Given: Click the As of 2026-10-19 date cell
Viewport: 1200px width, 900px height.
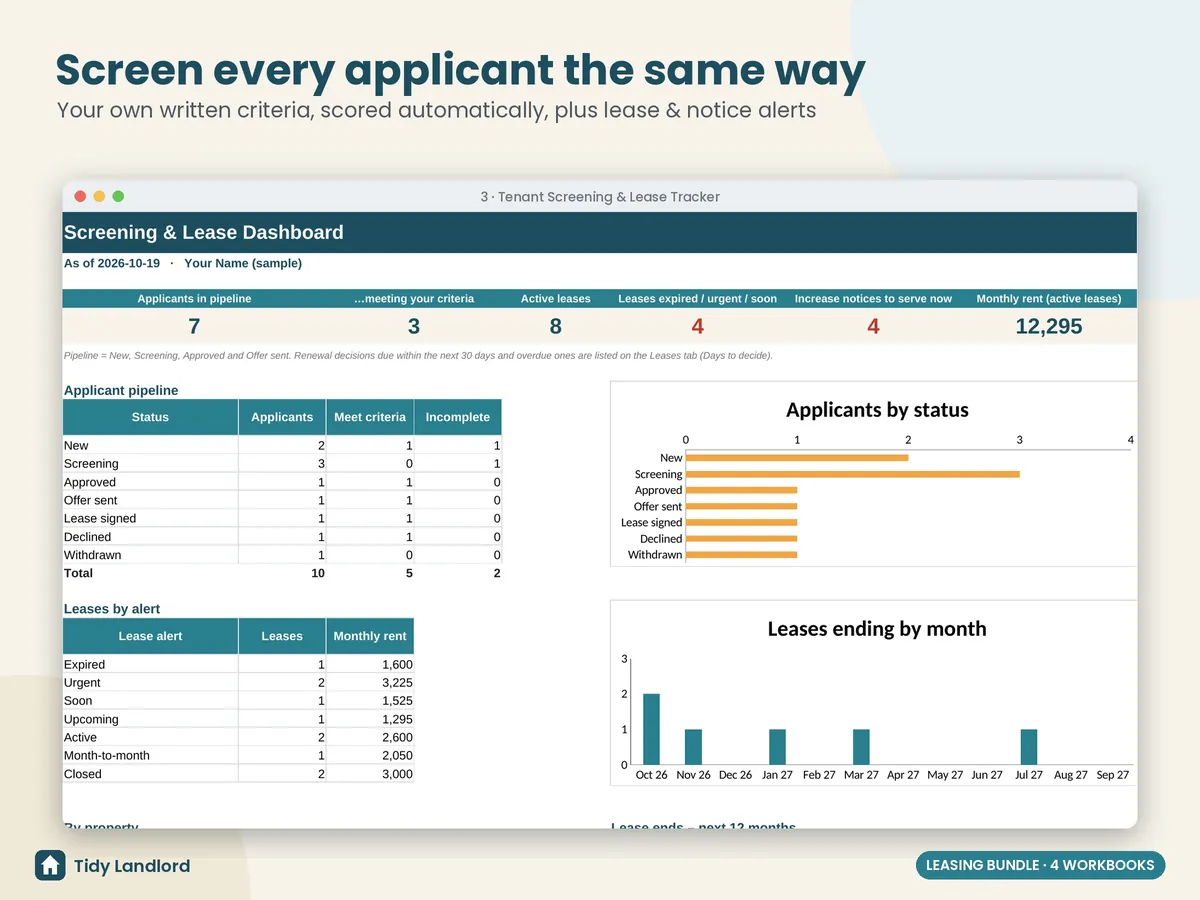Looking at the screenshot, I should (x=112, y=263).
